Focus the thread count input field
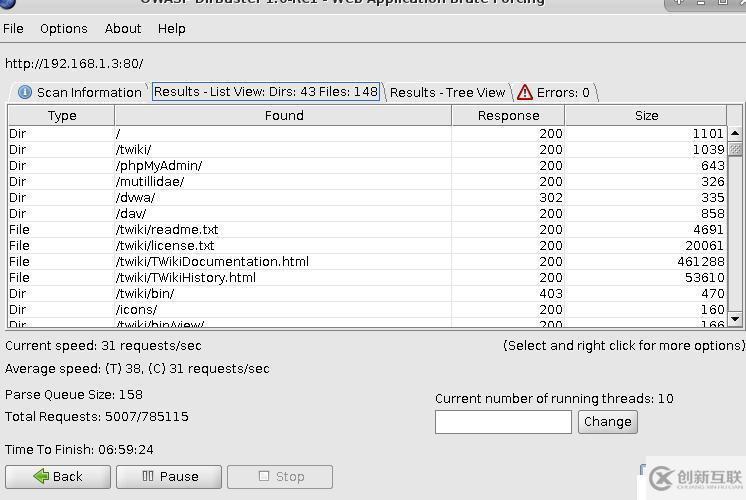The width and height of the screenshot is (746, 500). 503,422
